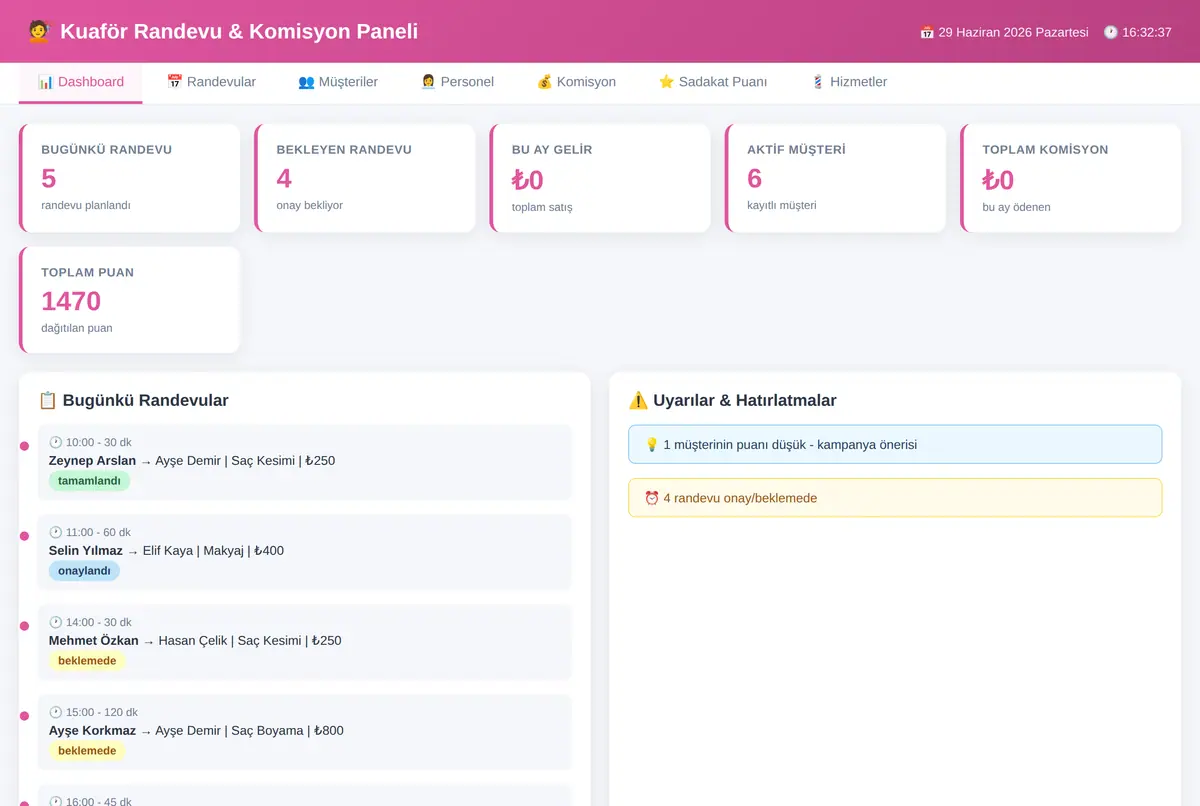
Task: Select the Bu Ay Gelir stat card
Action: [x=600, y=178]
